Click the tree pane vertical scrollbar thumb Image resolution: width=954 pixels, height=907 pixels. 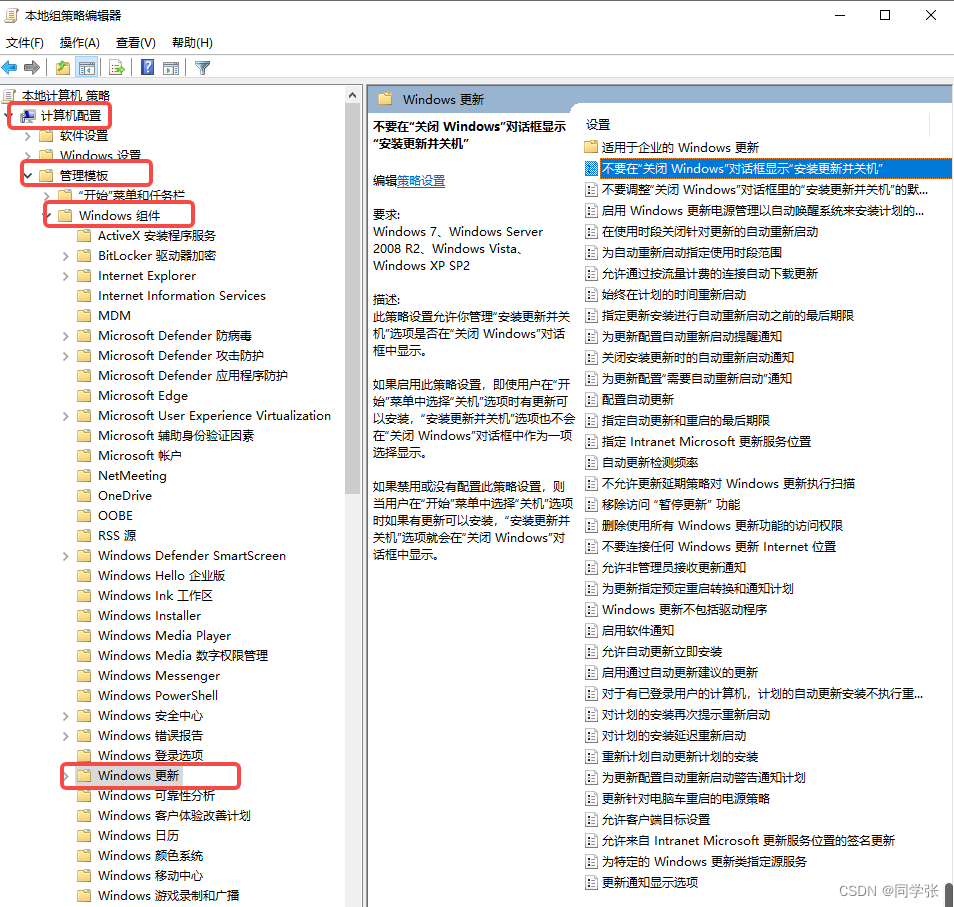pos(353,298)
